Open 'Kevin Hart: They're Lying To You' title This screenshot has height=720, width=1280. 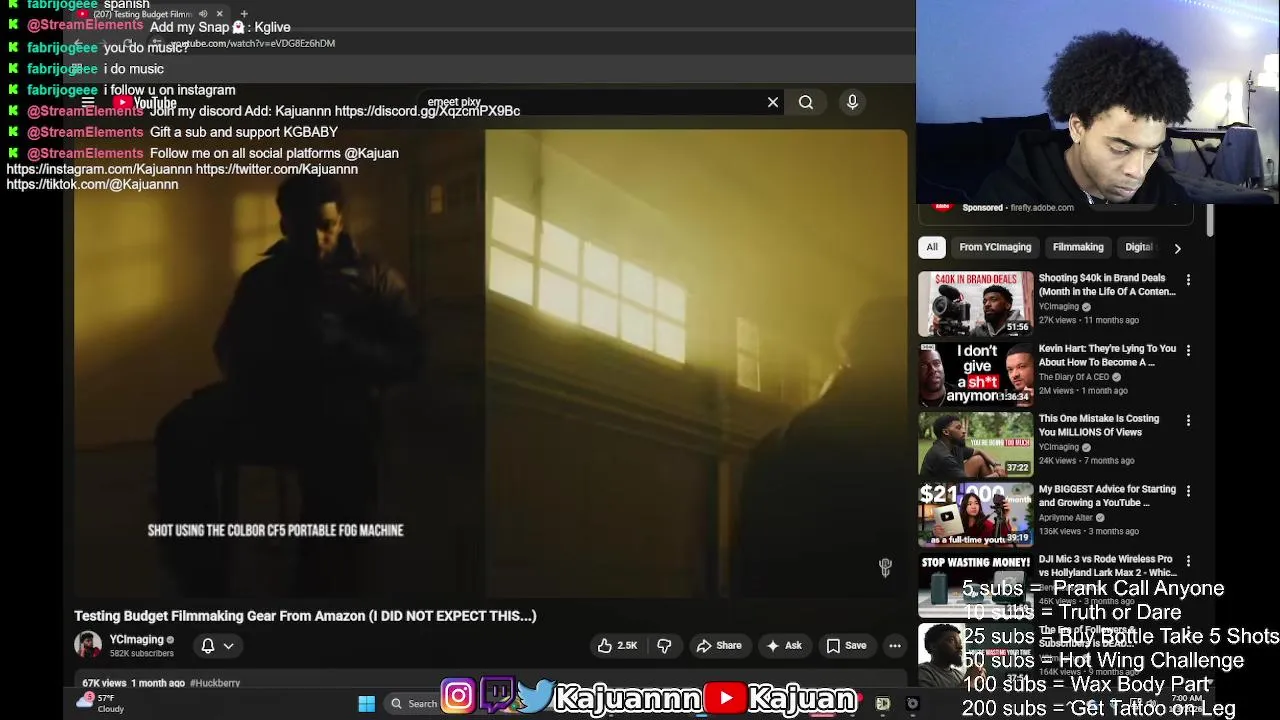pos(1107,355)
